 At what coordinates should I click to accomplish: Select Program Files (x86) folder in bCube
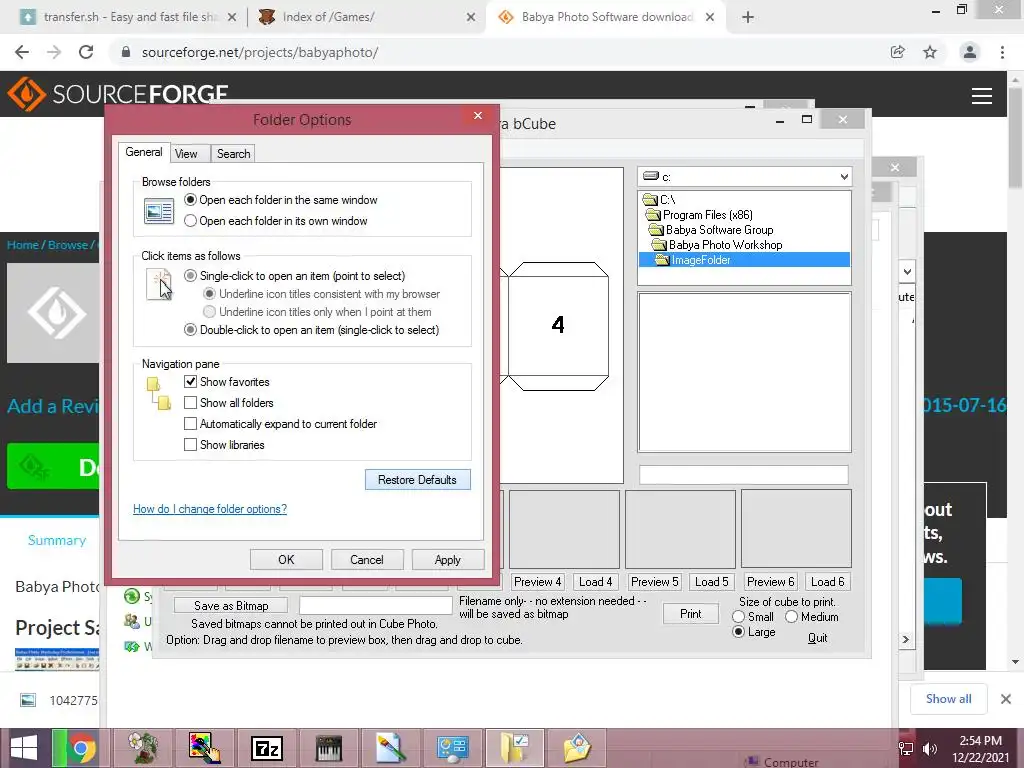(x=707, y=215)
